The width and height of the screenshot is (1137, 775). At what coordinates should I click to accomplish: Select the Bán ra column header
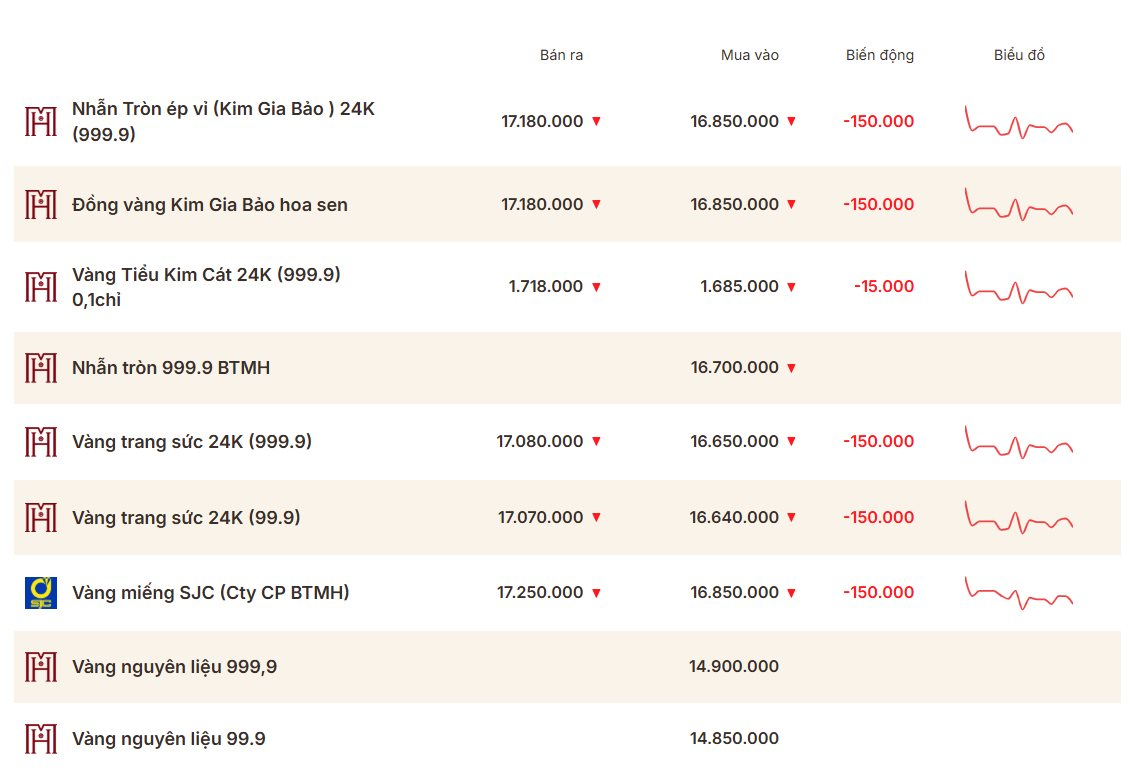pos(561,56)
